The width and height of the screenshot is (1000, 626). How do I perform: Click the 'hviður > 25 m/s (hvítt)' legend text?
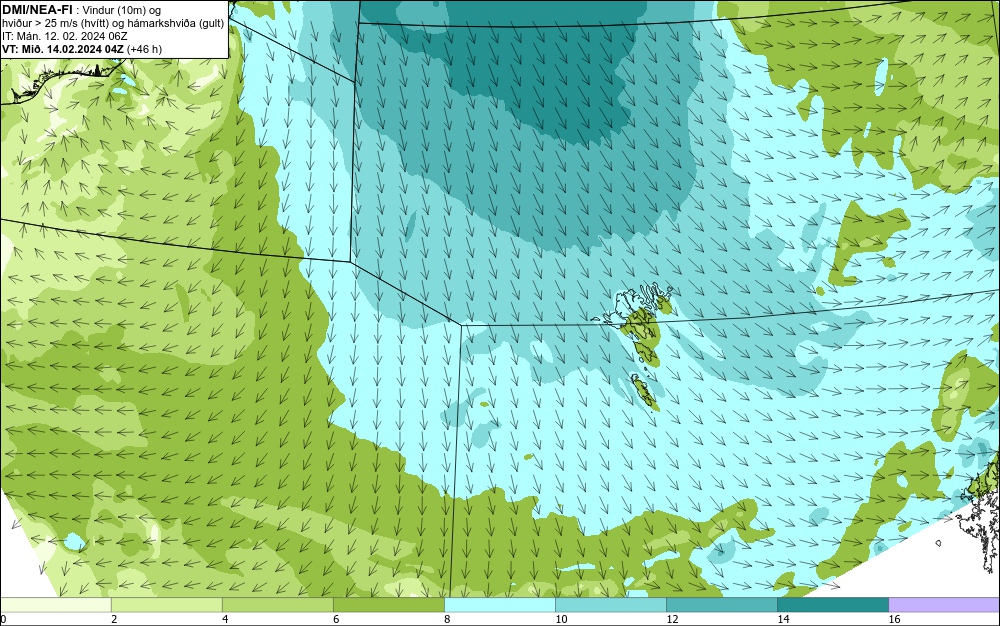(56, 23)
